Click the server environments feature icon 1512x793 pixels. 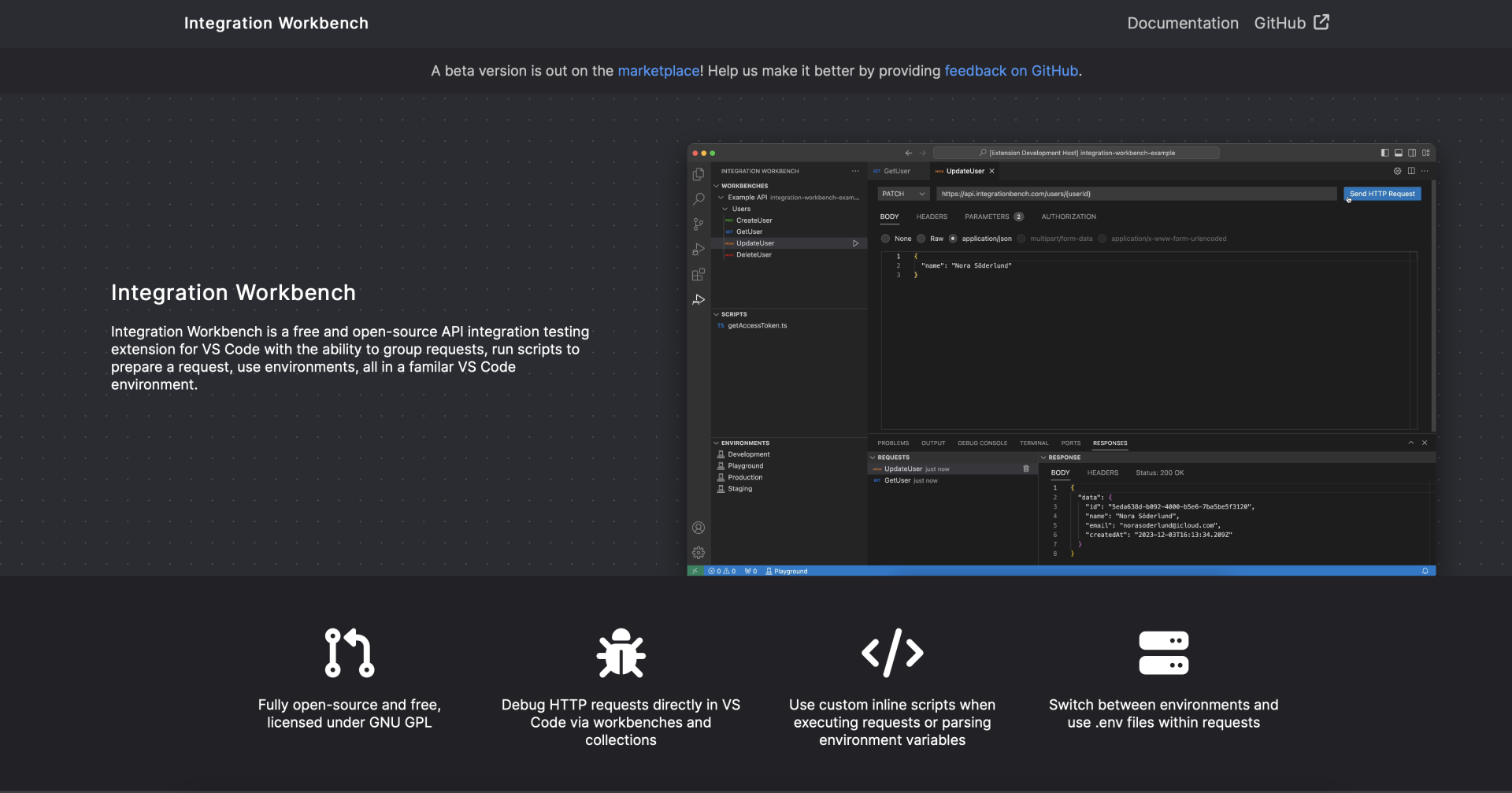(x=1164, y=653)
